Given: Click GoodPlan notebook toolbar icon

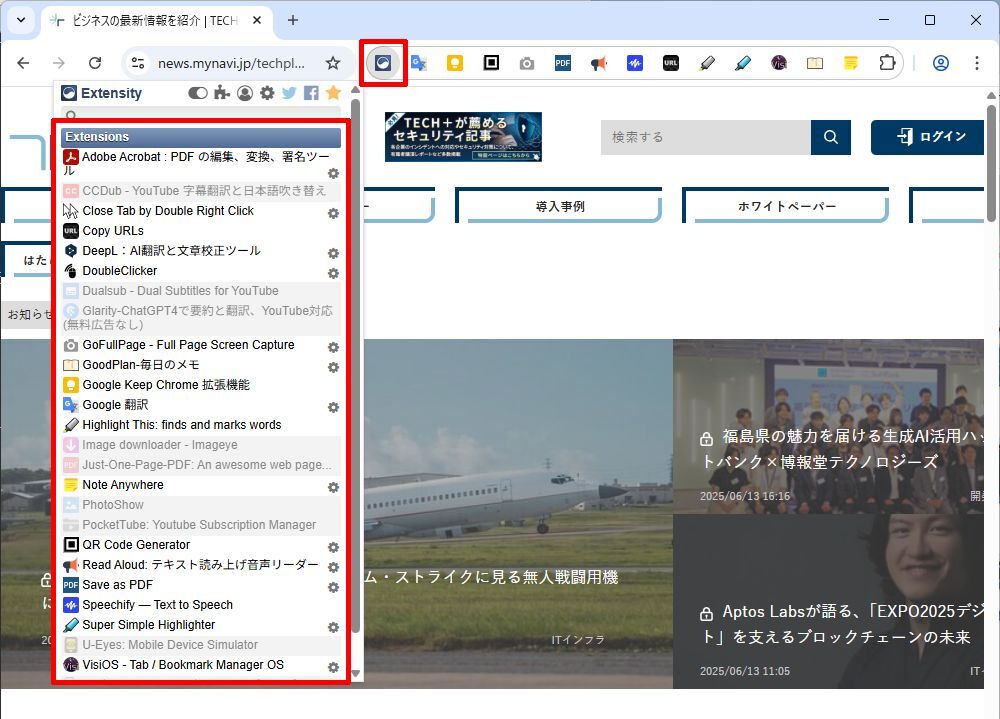Looking at the screenshot, I should 814,63.
